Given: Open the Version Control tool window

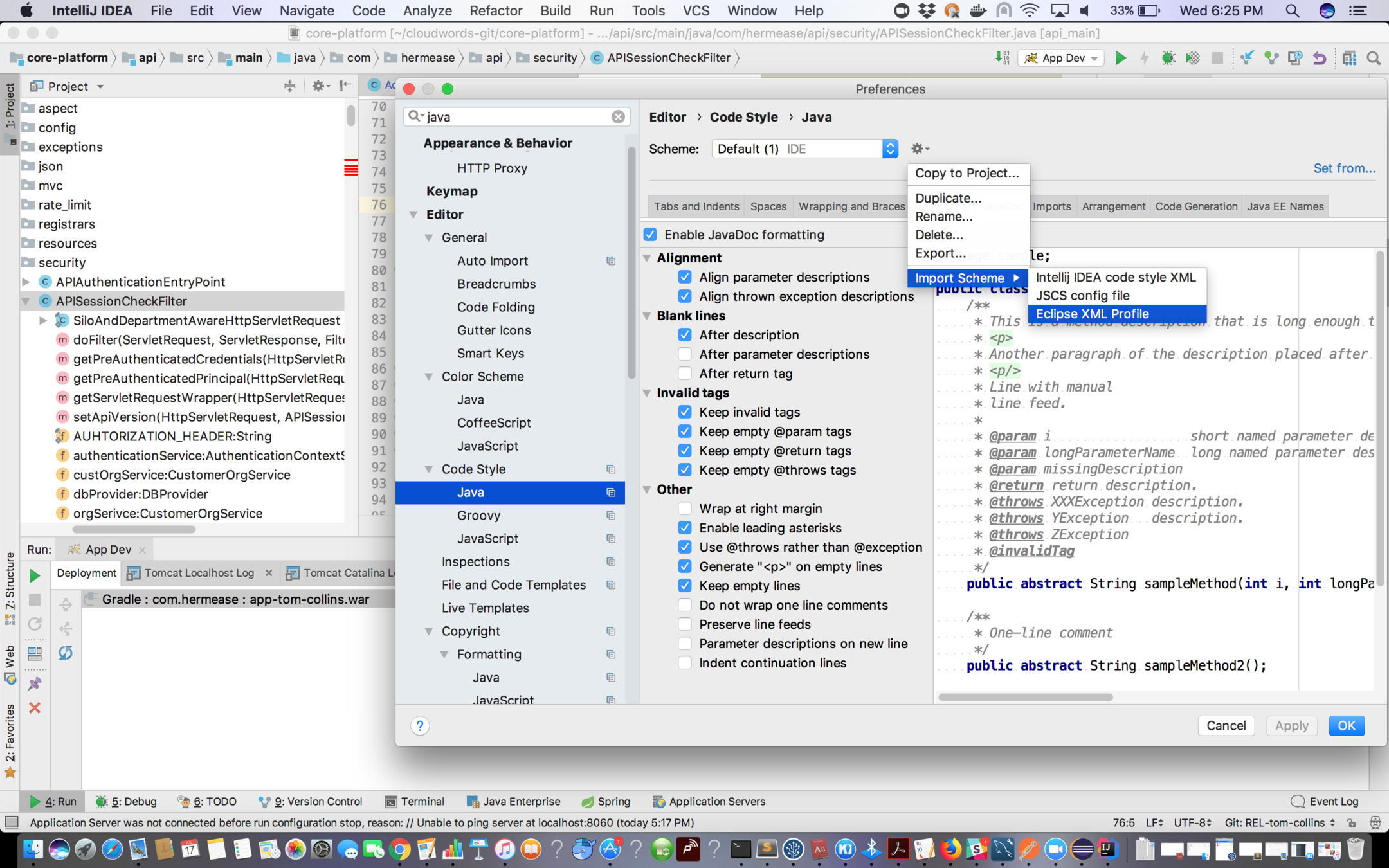Looking at the screenshot, I should 311,801.
